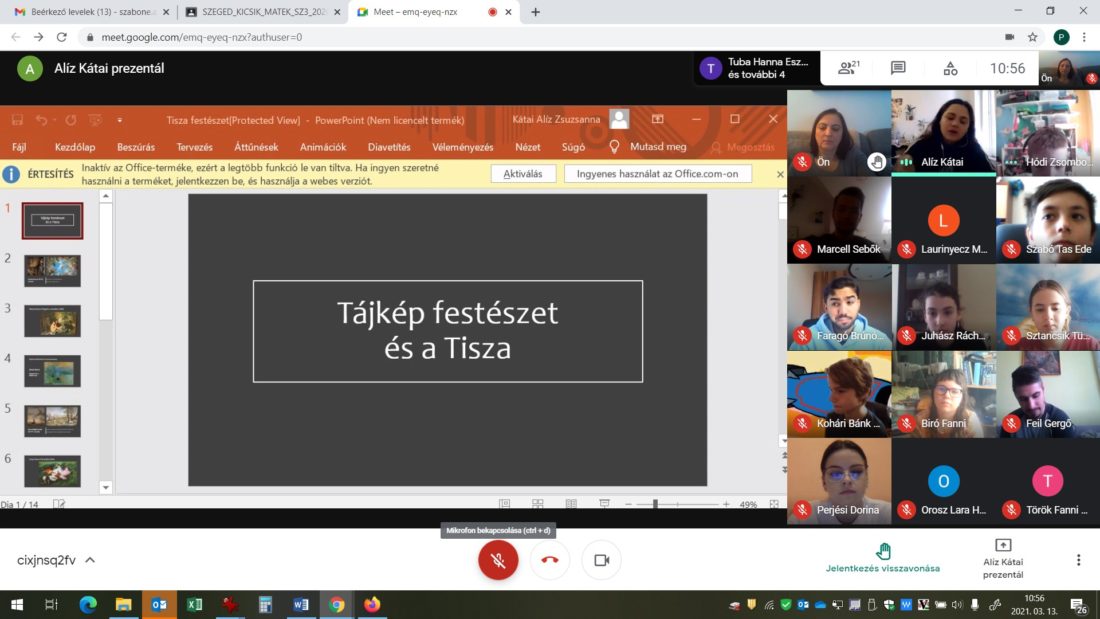Screen dimensions: 1100x619
Task: Start slideshow from status bar icon
Action: [604, 504]
